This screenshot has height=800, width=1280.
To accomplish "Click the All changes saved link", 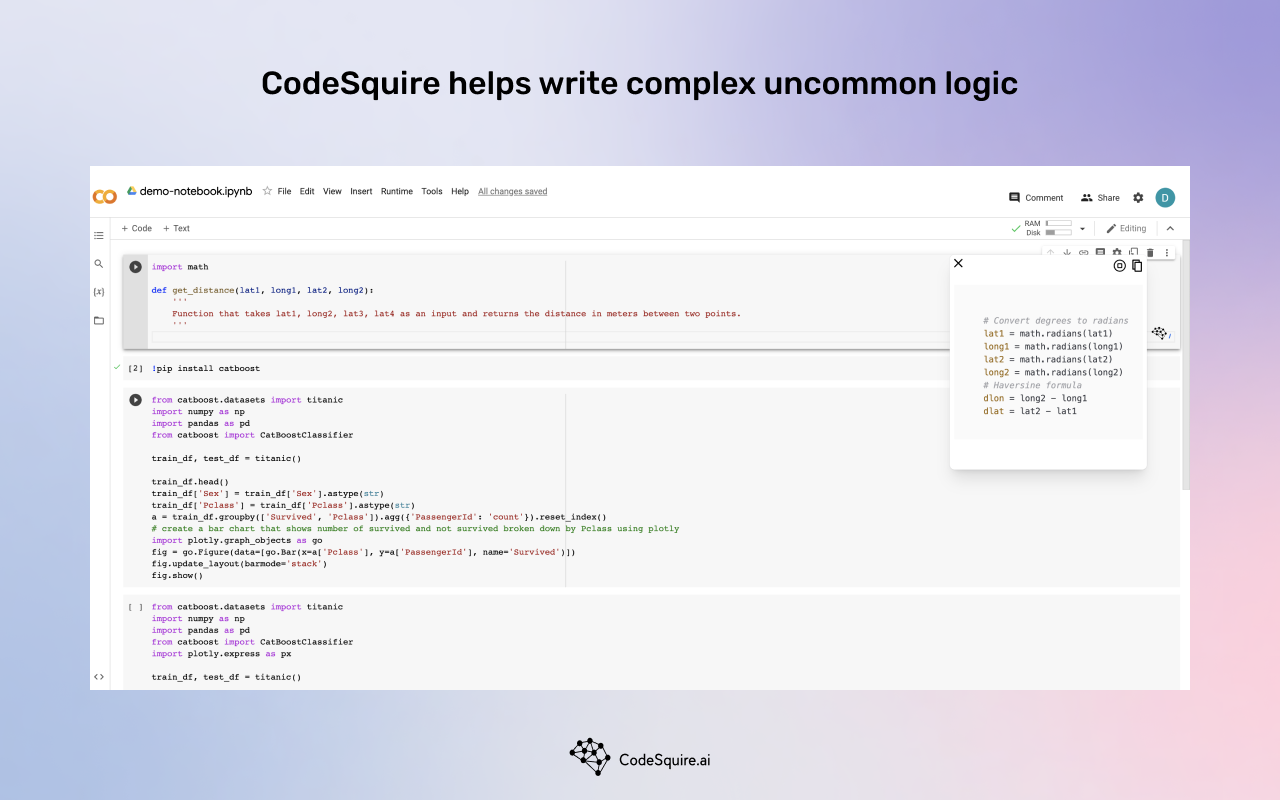I will coord(513,191).
